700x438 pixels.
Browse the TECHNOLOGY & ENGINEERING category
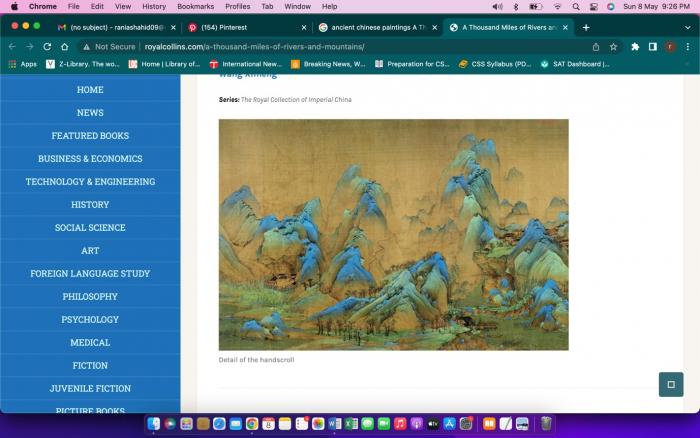coord(90,182)
